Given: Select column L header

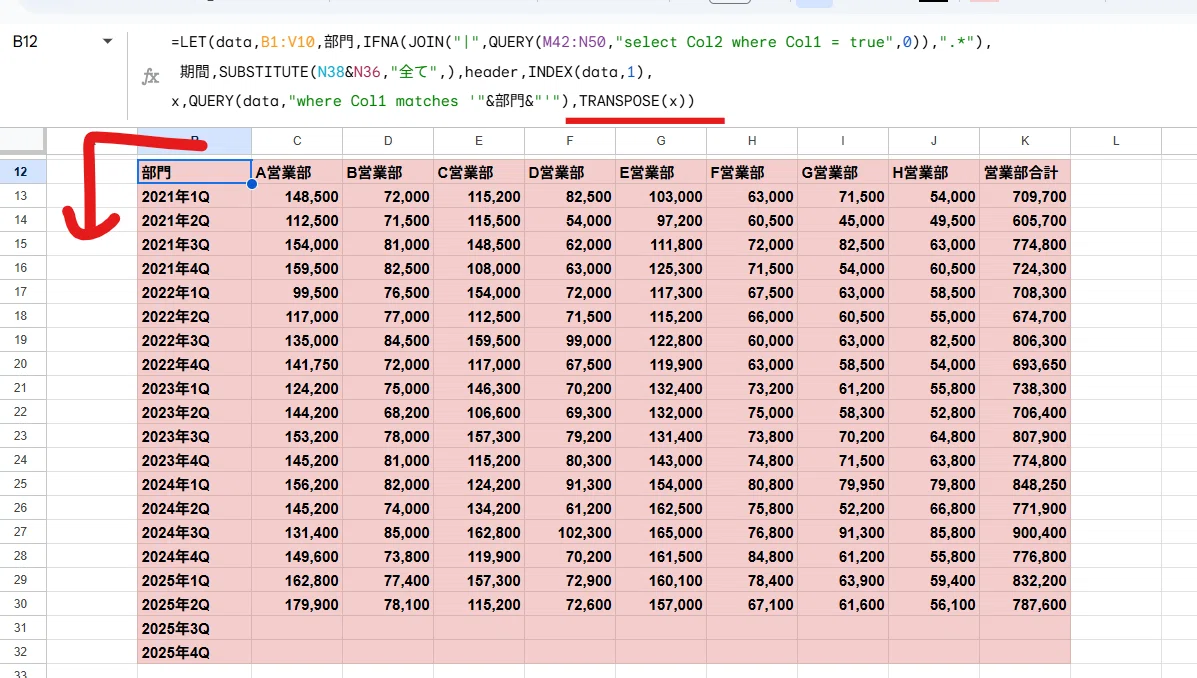Looking at the screenshot, I should click(1116, 140).
